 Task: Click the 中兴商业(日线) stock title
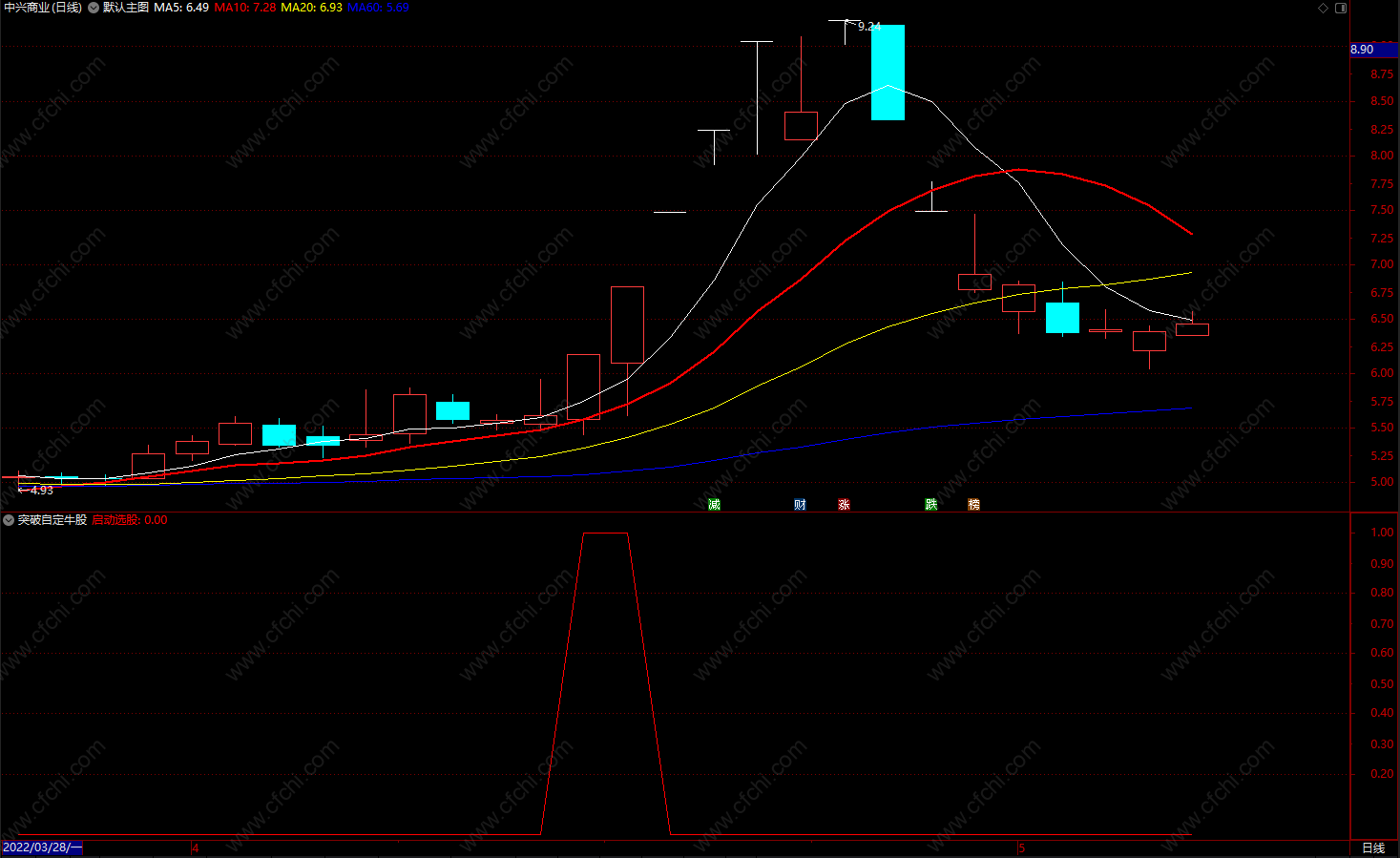tap(43, 8)
